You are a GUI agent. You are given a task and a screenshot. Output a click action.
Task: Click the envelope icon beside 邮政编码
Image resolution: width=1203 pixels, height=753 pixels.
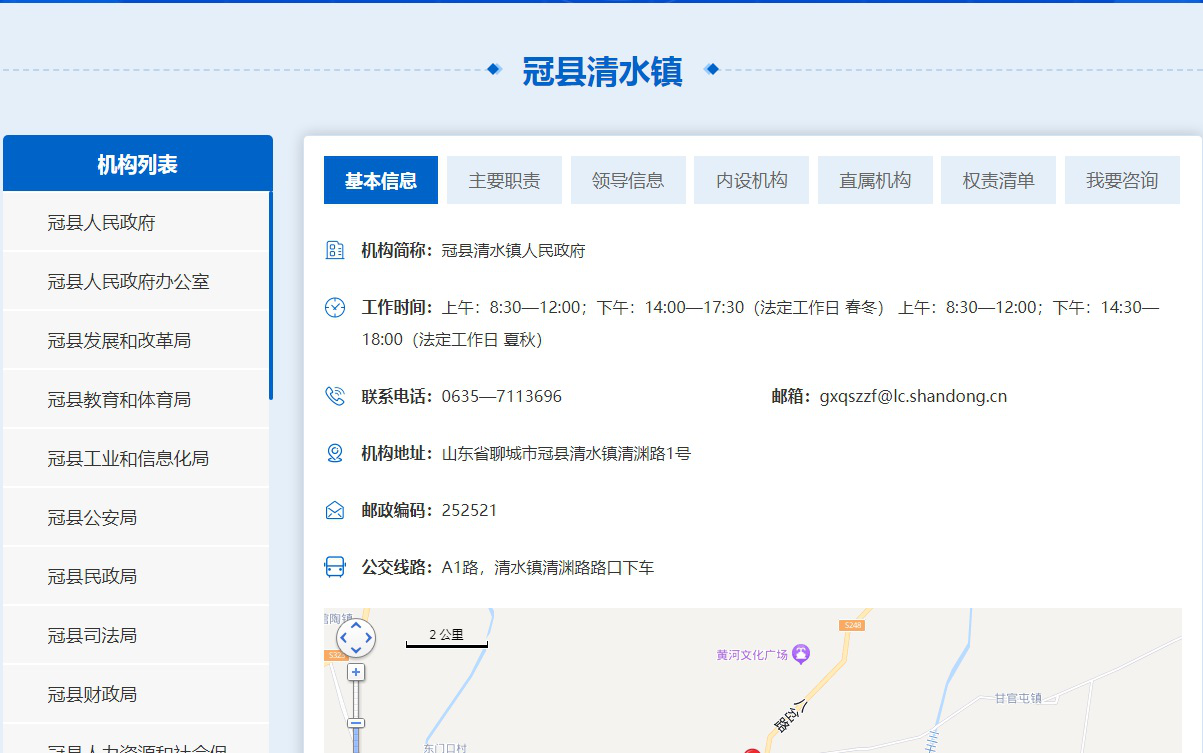tap(335, 511)
